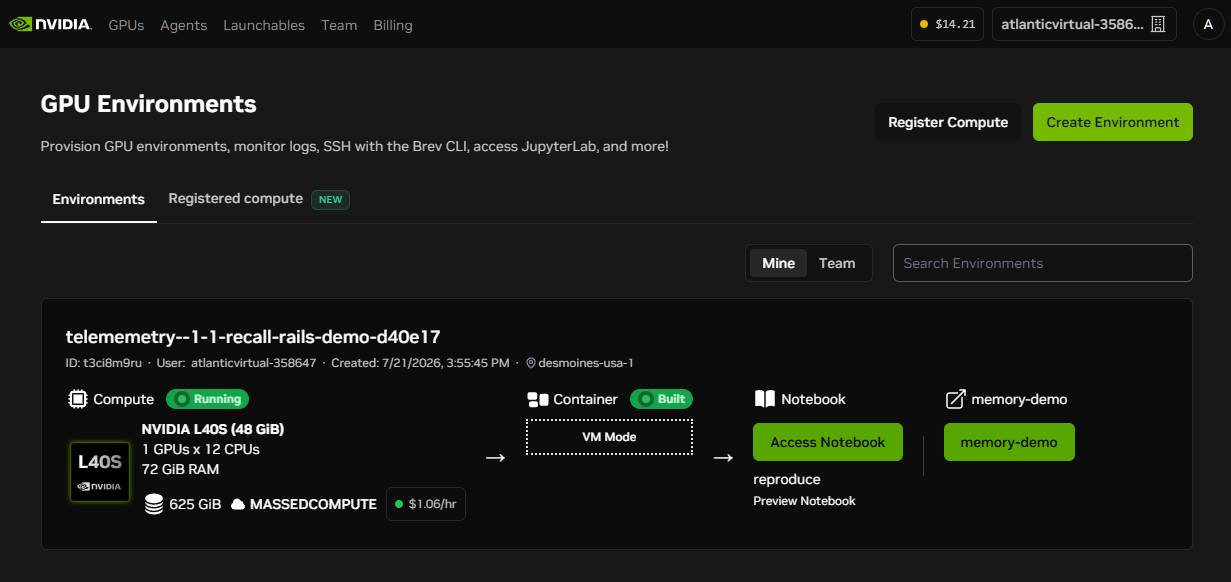
Task: Click the User atlanticvirtual-358647 text
Action: coord(236,363)
